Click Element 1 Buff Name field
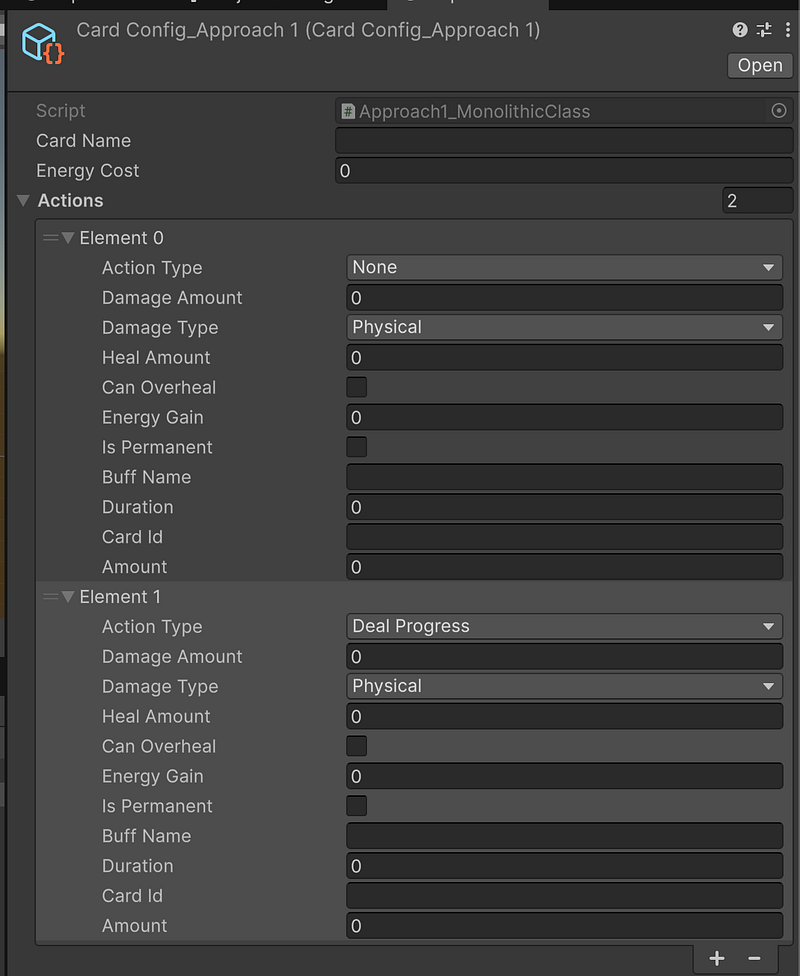Viewport: 800px width, 976px height. point(564,835)
